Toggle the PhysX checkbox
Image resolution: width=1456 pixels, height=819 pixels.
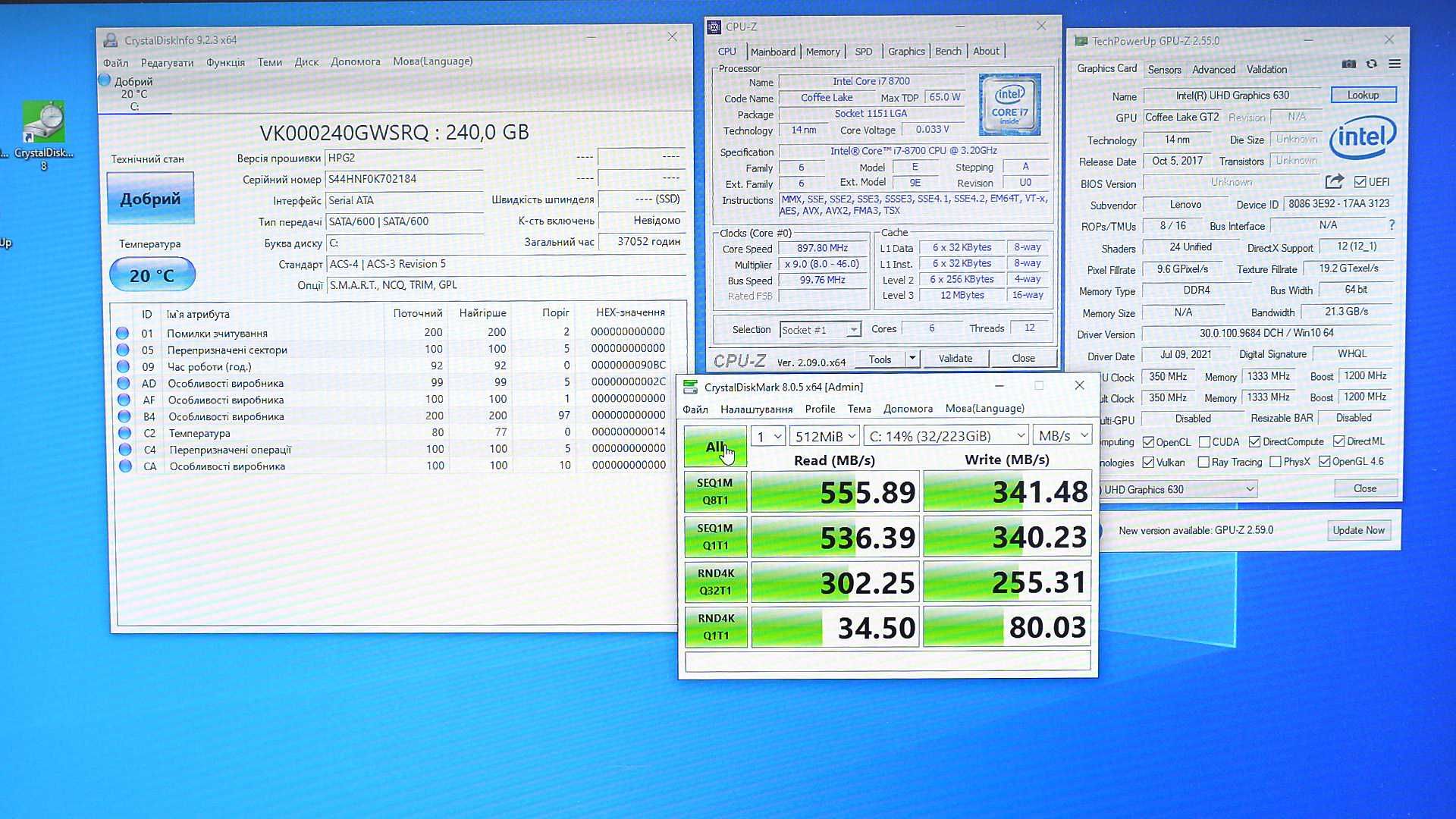point(1276,462)
